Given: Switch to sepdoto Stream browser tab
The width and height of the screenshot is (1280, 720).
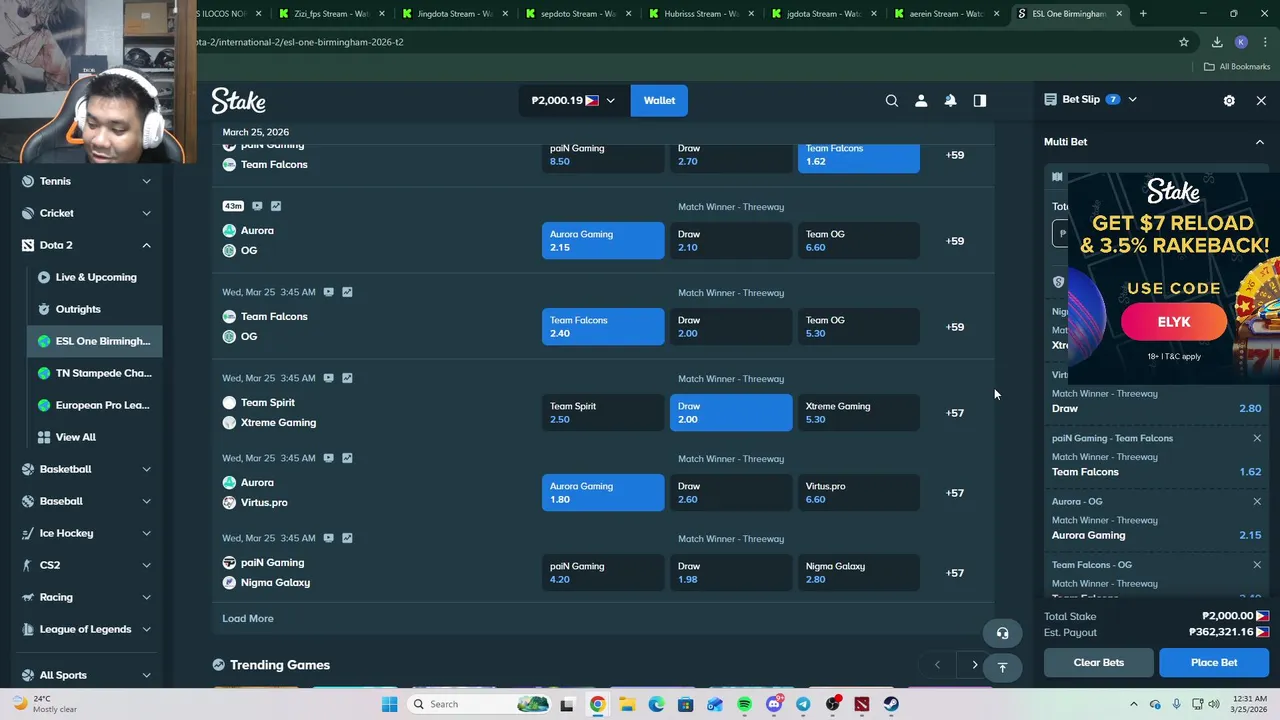Looking at the screenshot, I should click(x=578, y=14).
